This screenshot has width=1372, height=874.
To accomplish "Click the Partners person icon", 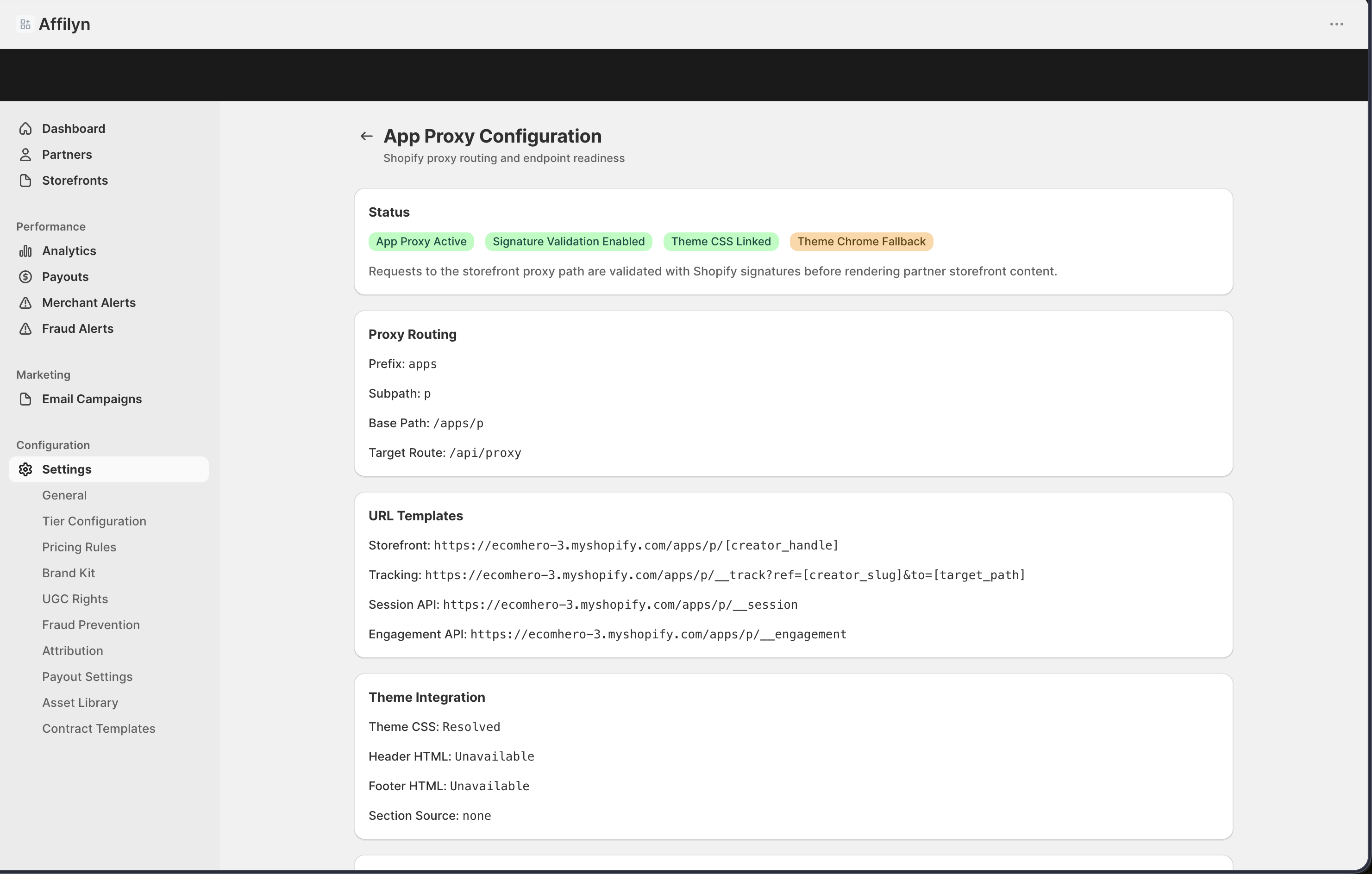I will point(25,155).
